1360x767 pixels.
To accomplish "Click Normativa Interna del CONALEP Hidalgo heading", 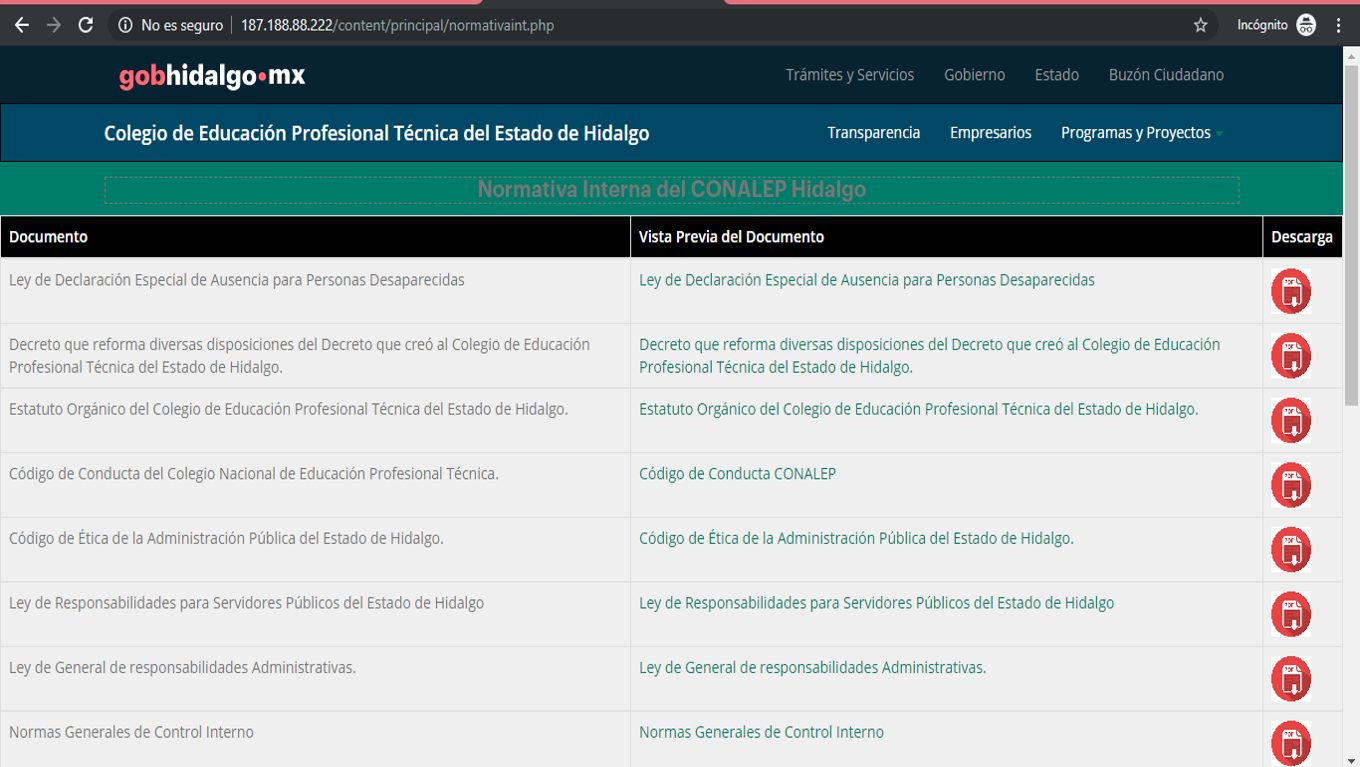I will (x=672, y=189).
